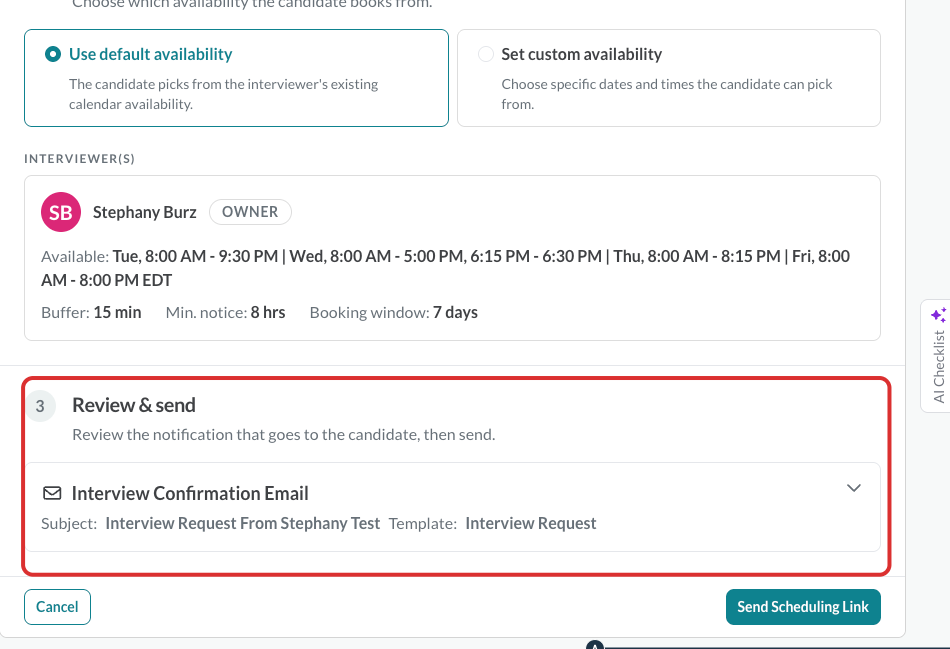Click 'Review the notification that goes to the candidate'
The height and width of the screenshot is (649, 950).
(284, 434)
